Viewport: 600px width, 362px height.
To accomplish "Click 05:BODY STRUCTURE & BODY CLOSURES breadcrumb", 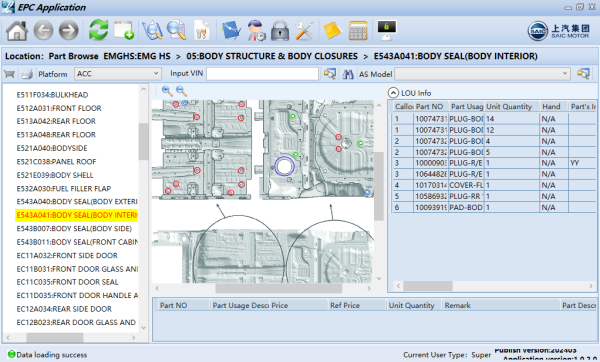I will (272, 56).
